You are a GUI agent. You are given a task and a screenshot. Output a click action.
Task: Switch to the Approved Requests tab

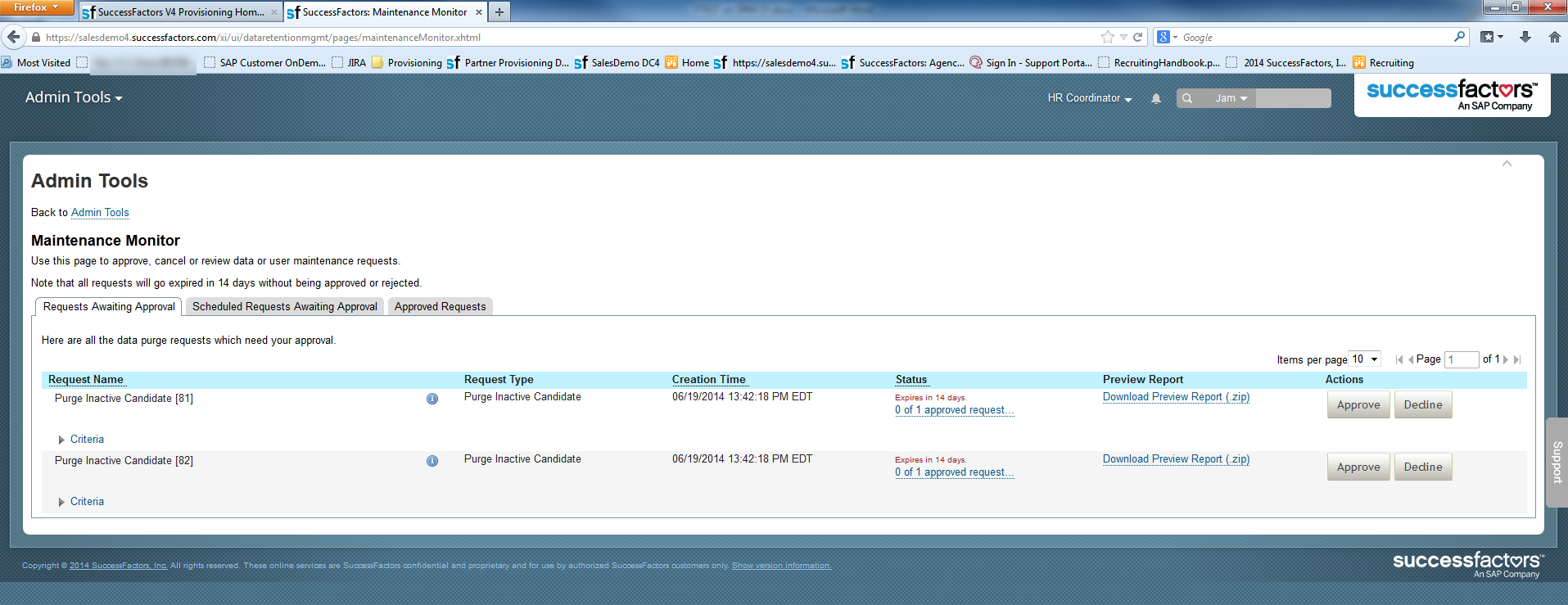click(441, 307)
